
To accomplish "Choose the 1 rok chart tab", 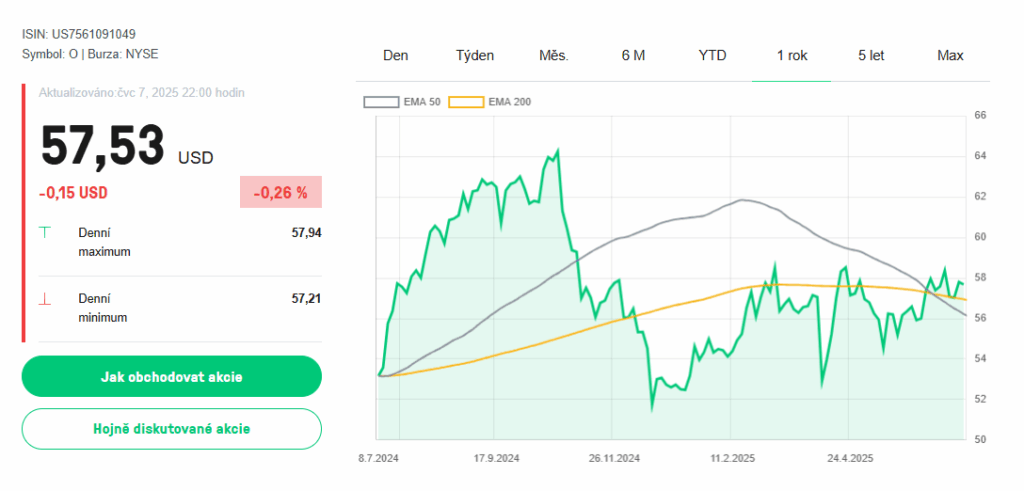I will (x=792, y=55).
